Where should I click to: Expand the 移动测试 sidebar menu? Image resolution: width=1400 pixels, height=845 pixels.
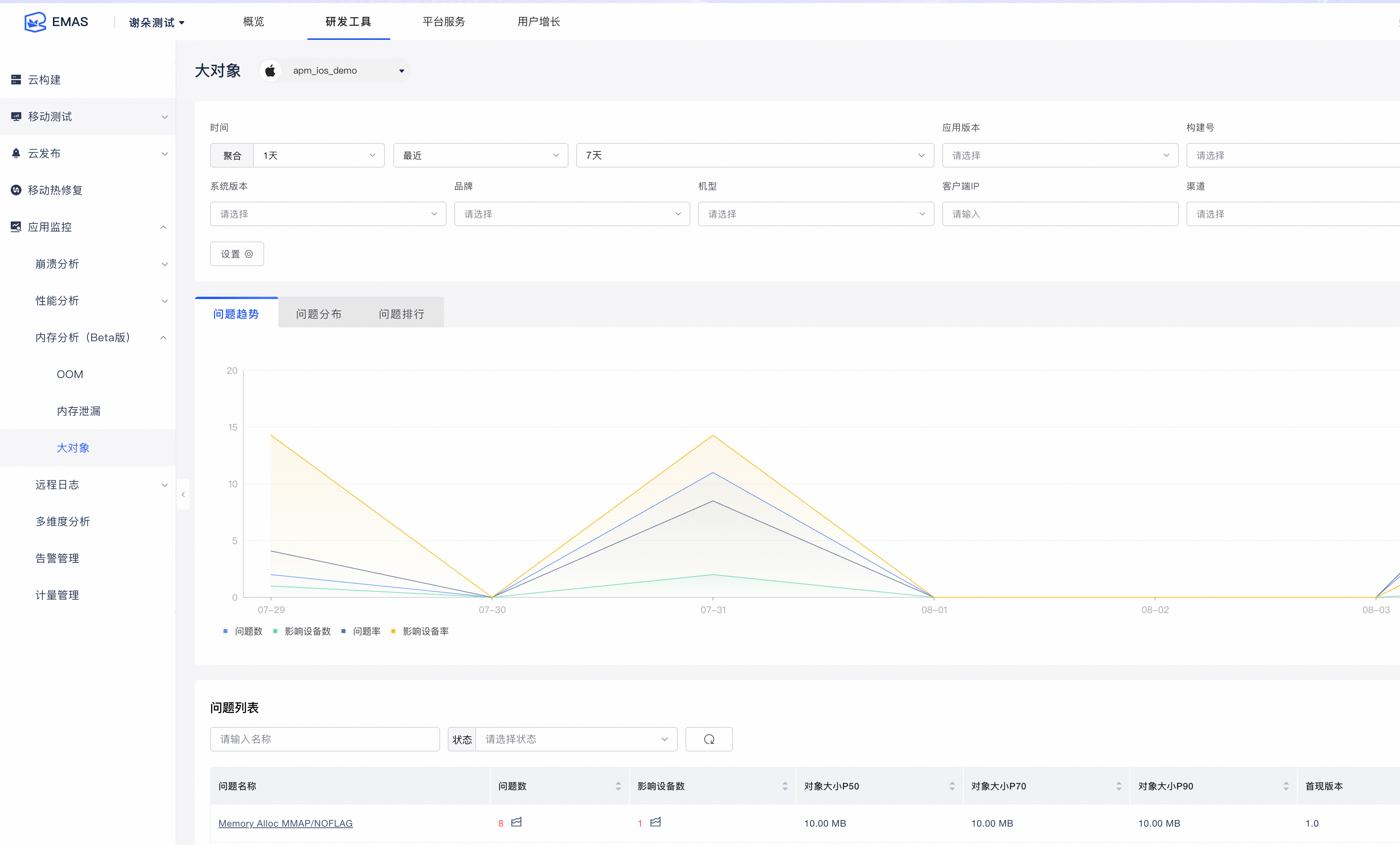click(x=165, y=117)
